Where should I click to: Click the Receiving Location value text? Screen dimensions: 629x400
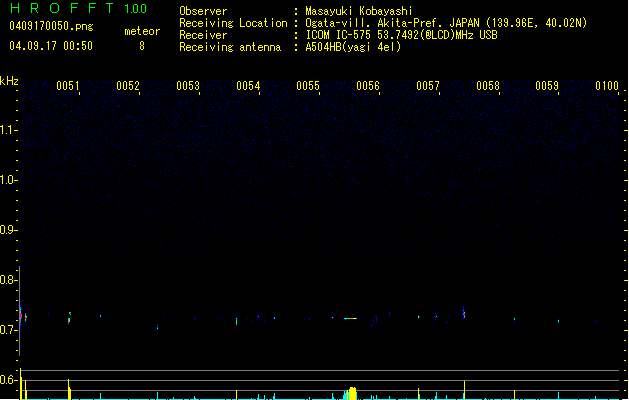pyautogui.click(x=446, y=23)
